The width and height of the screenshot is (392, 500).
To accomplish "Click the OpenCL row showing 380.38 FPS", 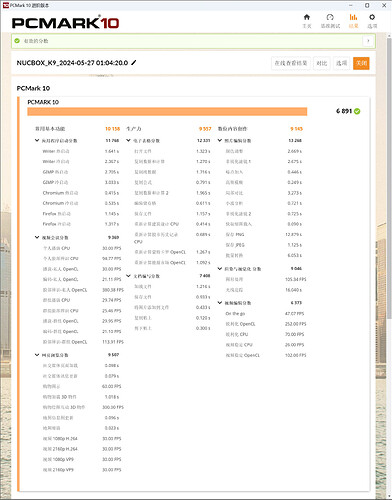I will point(83,290).
